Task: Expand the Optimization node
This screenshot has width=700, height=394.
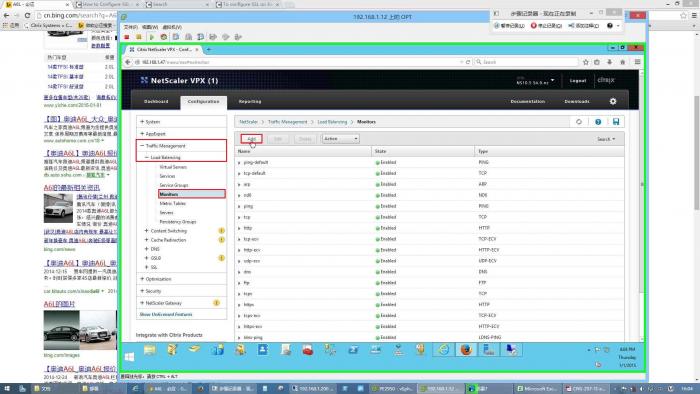Action: pyautogui.click(x=142, y=279)
